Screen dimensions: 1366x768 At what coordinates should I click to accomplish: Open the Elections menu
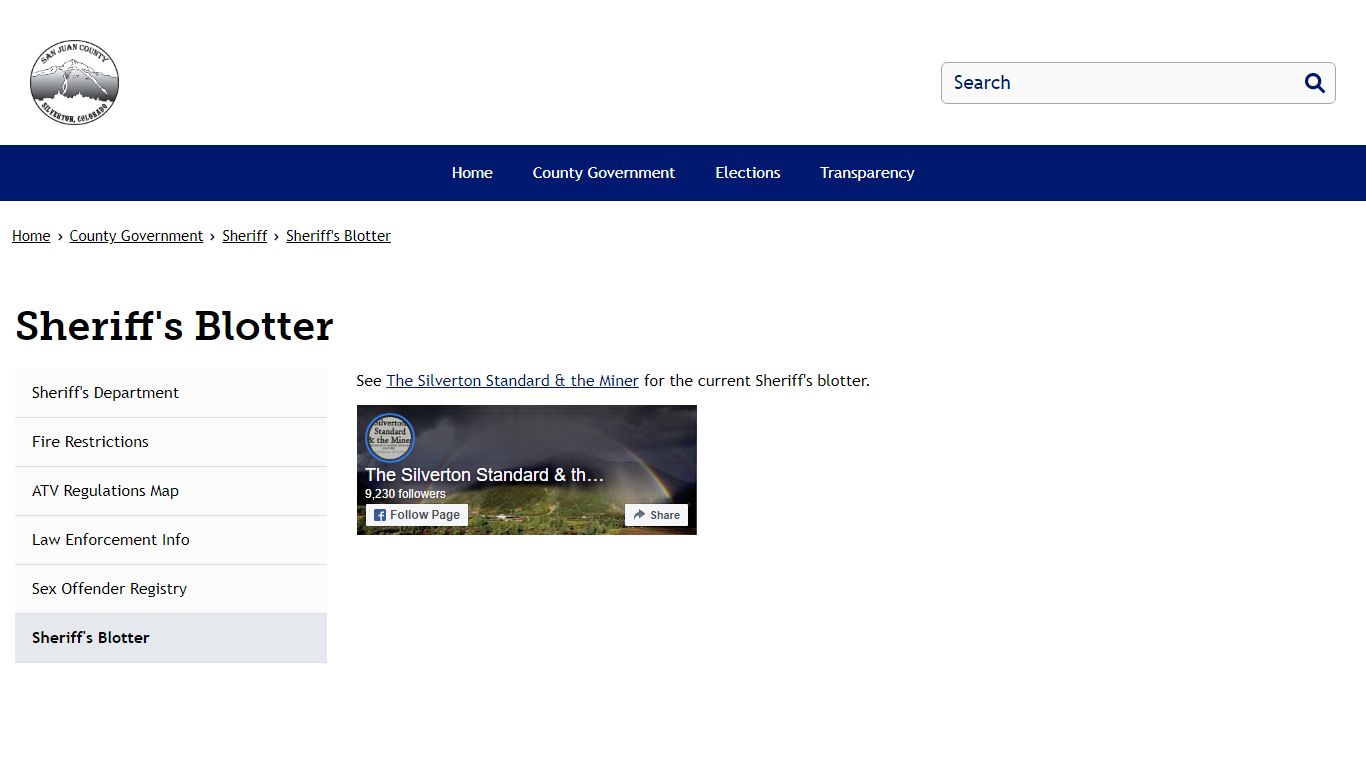(x=748, y=173)
